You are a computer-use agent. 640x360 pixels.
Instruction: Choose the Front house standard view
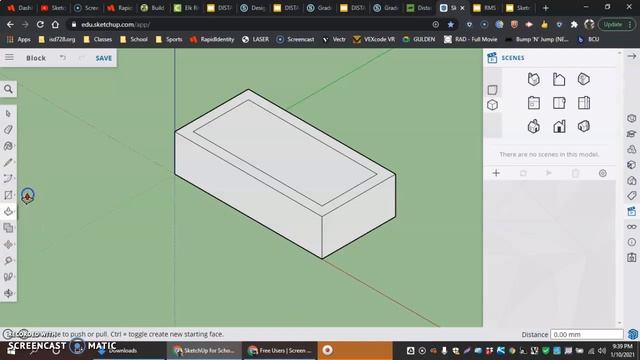coord(559,127)
